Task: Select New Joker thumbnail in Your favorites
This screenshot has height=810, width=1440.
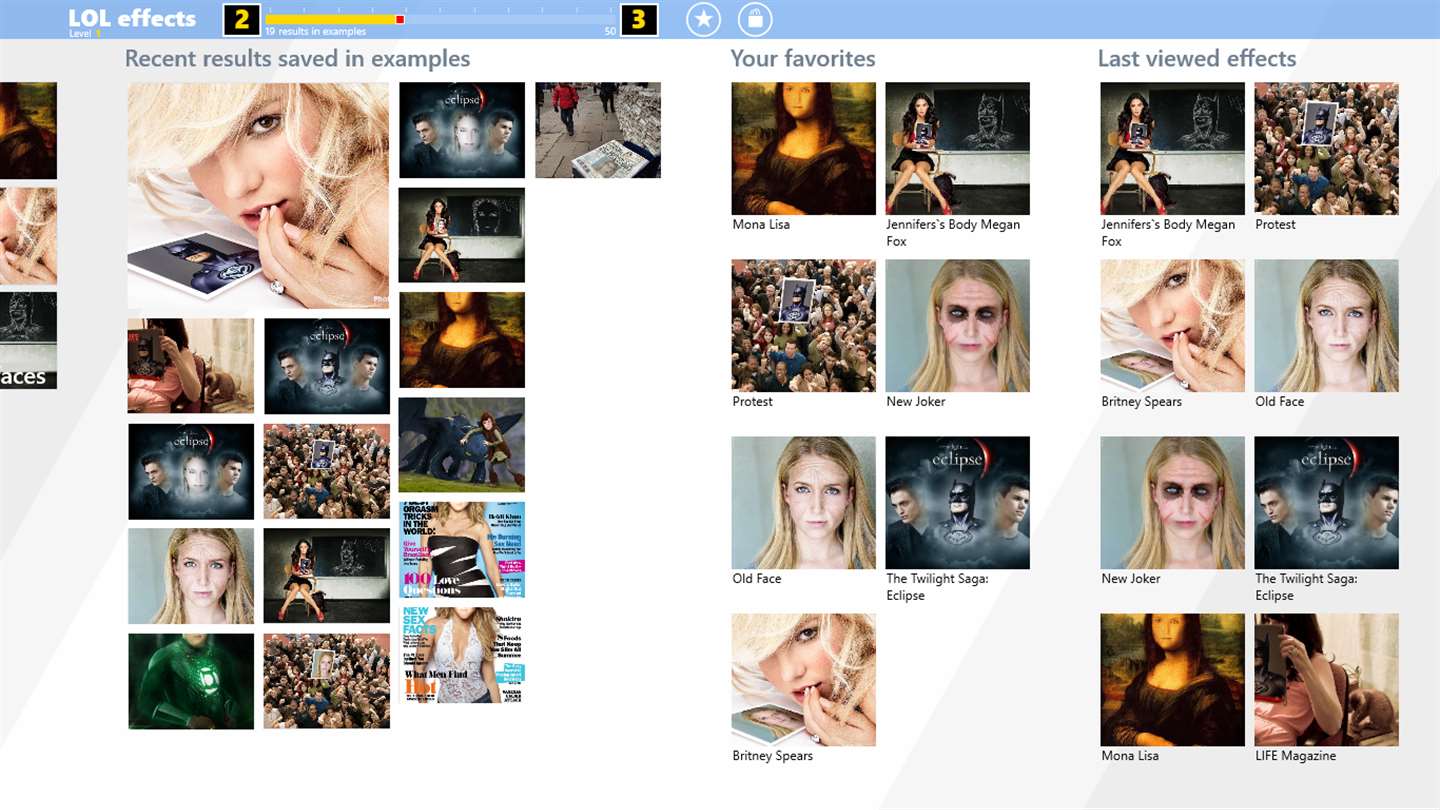Action: pyautogui.click(x=958, y=326)
